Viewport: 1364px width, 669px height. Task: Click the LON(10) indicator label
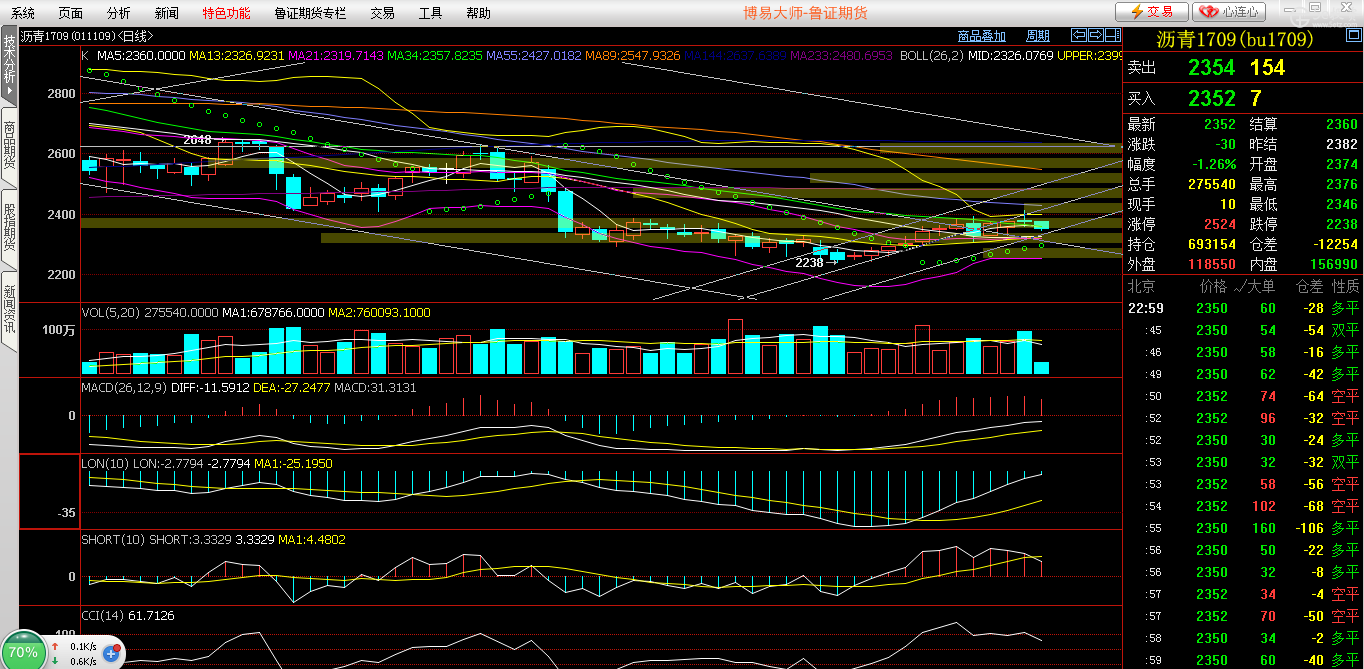(x=105, y=464)
